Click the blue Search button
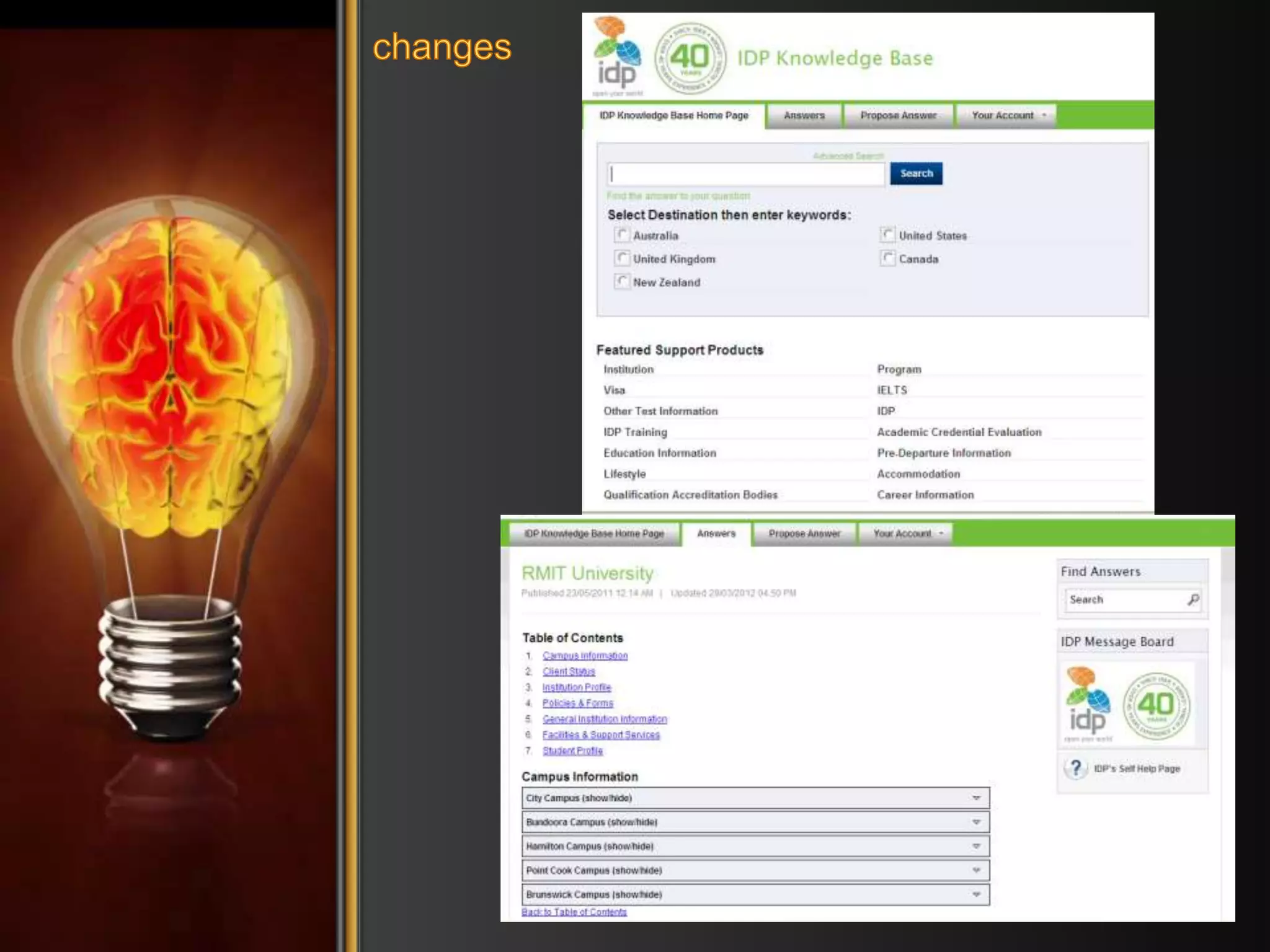The width and height of the screenshot is (1270, 952). (916, 174)
